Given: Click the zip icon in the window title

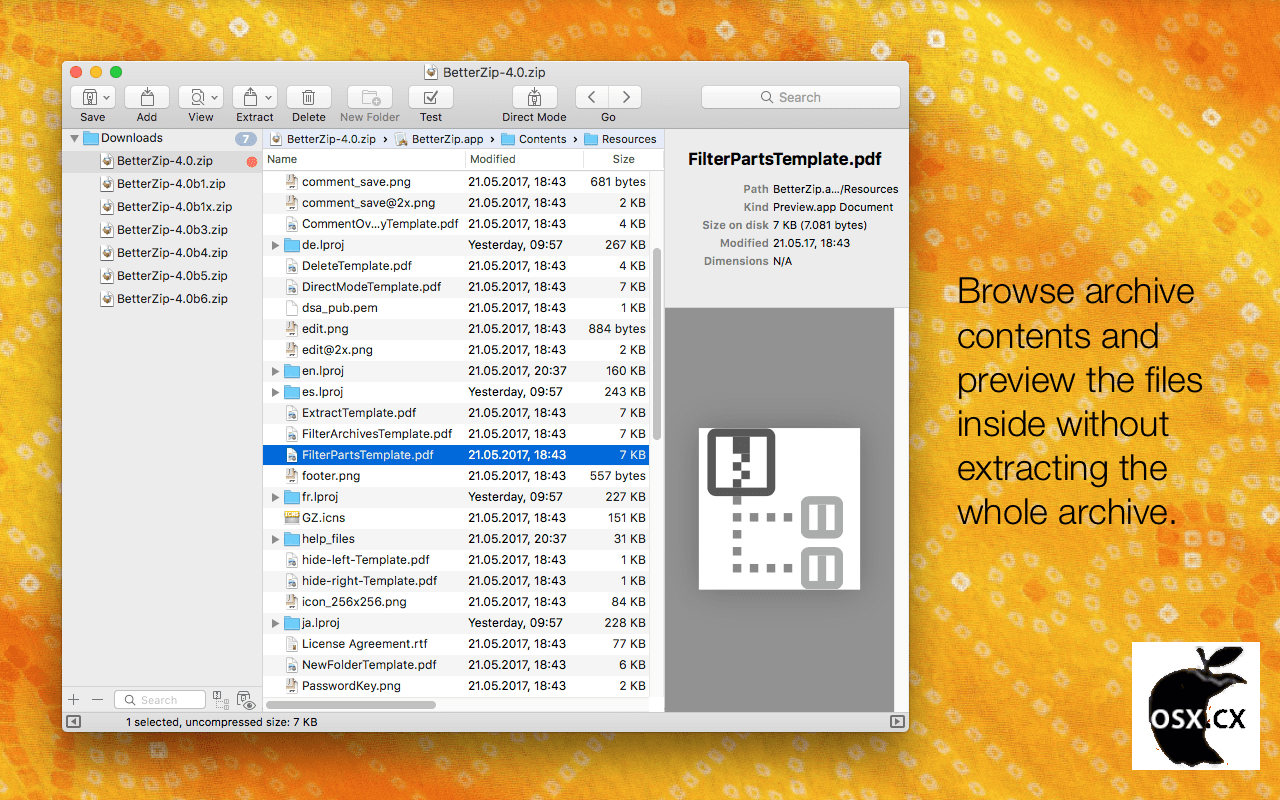Looking at the screenshot, I should [x=431, y=72].
